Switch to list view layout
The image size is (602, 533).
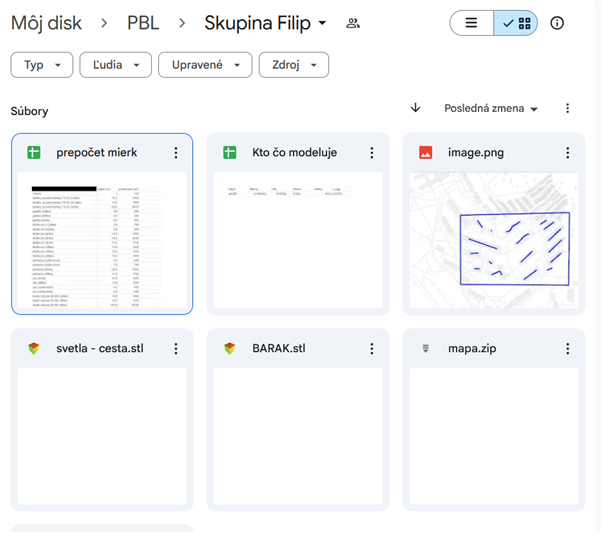[472, 23]
